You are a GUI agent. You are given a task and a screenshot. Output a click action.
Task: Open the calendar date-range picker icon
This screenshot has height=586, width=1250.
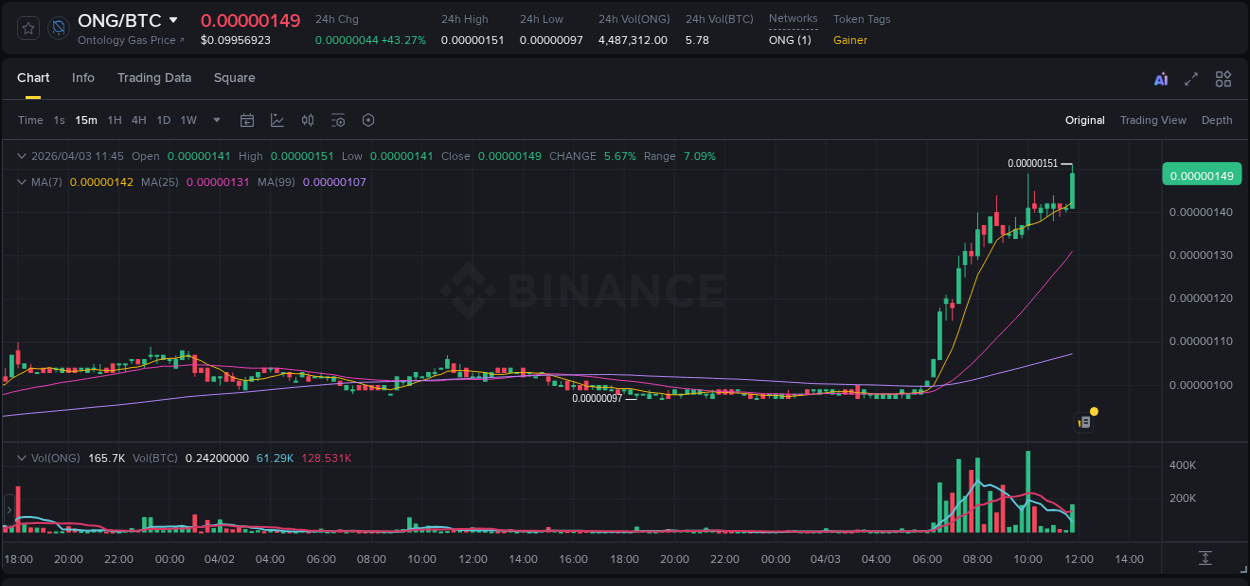click(247, 120)
